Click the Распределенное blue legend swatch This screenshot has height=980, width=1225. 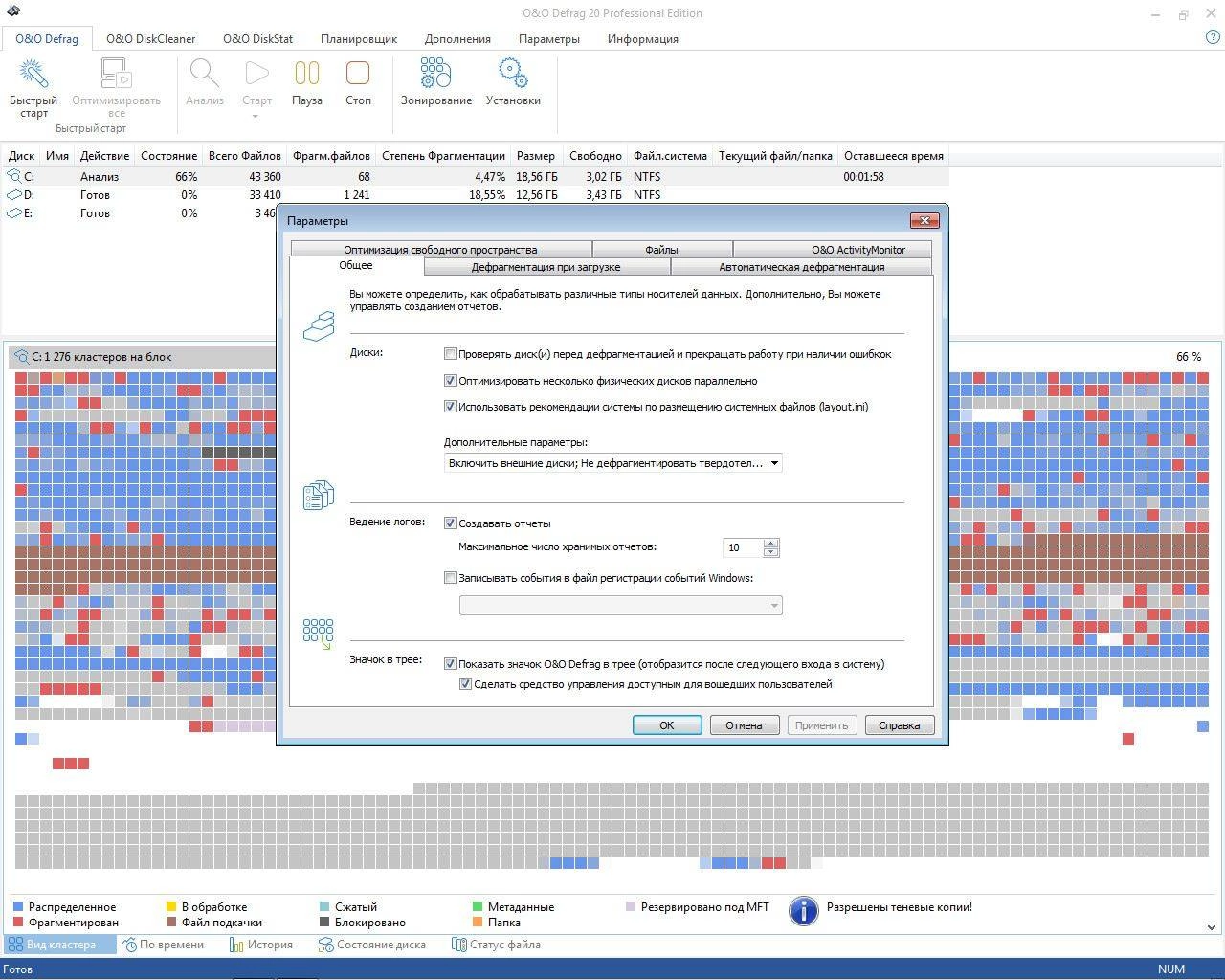18,906
